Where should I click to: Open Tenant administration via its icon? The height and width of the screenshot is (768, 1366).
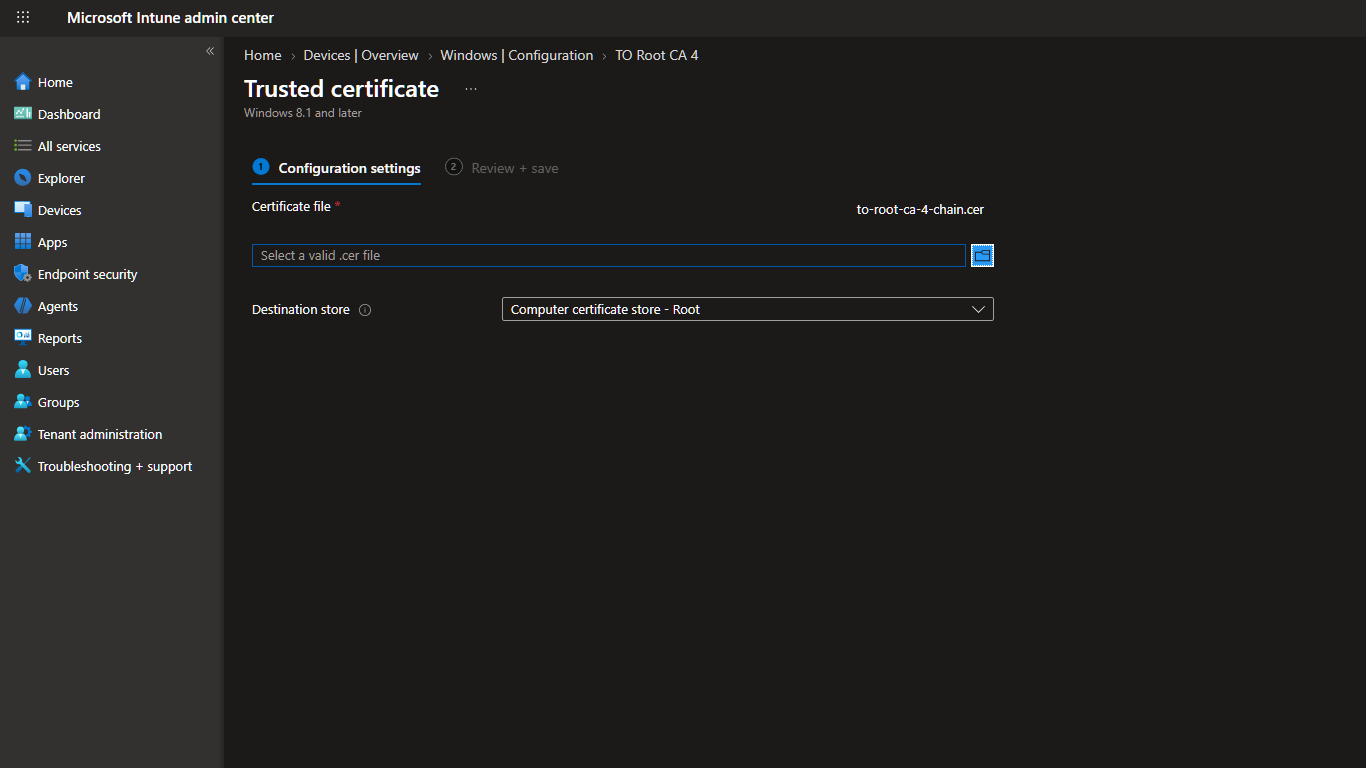tap(23, 434)
